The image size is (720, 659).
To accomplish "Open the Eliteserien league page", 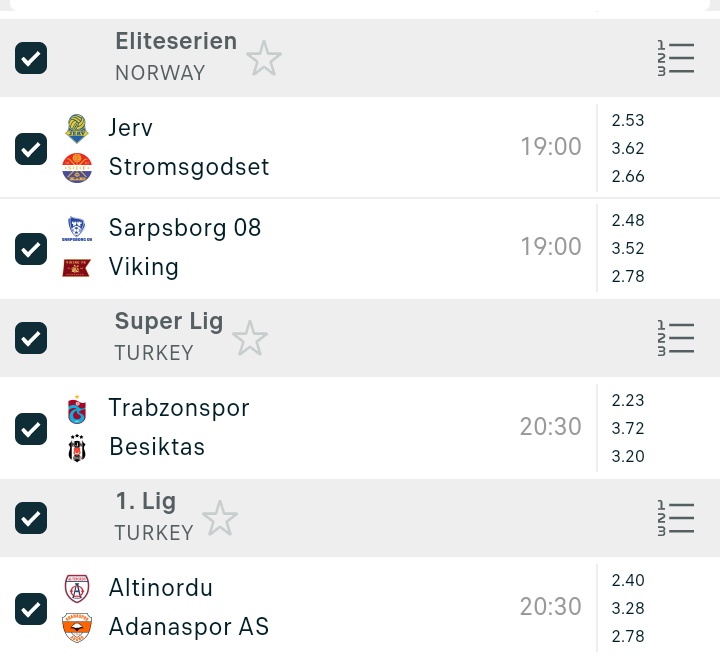I will [x=176, y=42].
